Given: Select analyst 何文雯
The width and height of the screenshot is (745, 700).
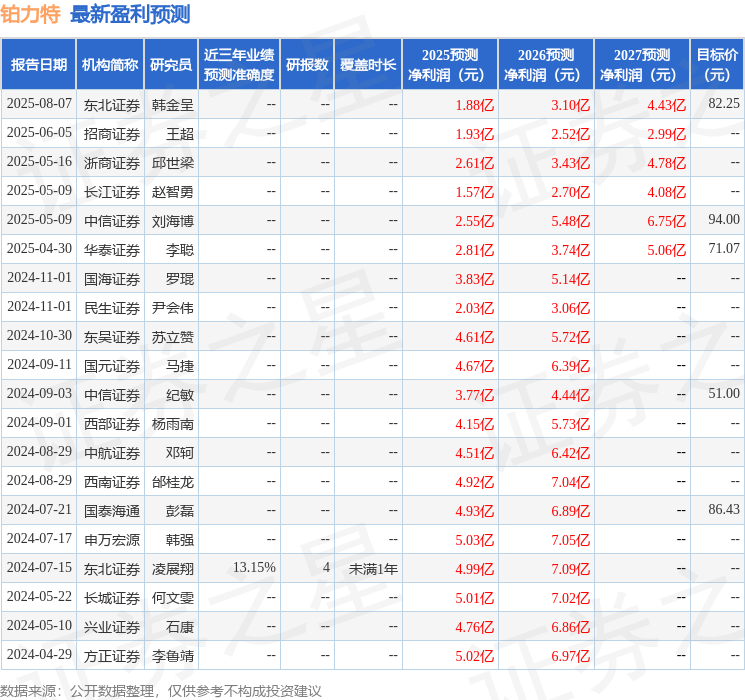Looking at the screenshot, I should 172,598.
